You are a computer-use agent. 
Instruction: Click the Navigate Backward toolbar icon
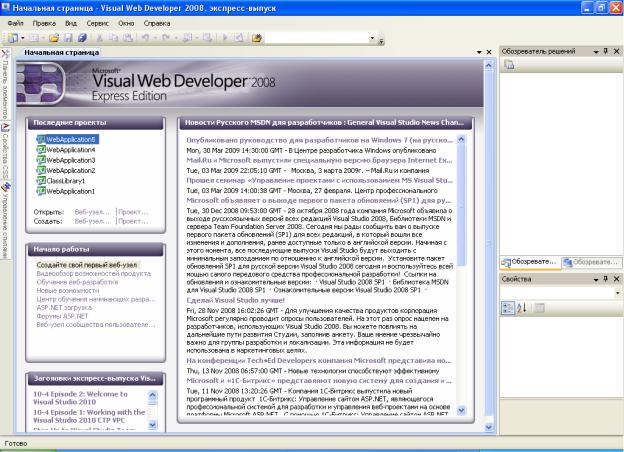pos(187,38)
